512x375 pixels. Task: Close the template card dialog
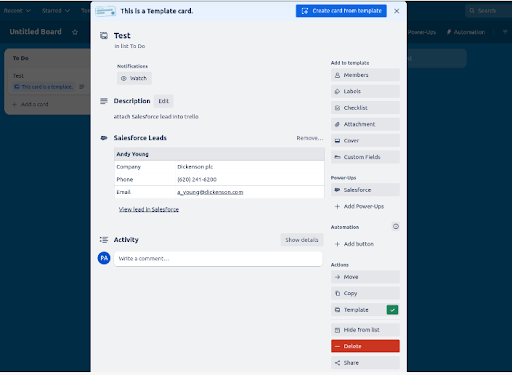coord(397,11)
